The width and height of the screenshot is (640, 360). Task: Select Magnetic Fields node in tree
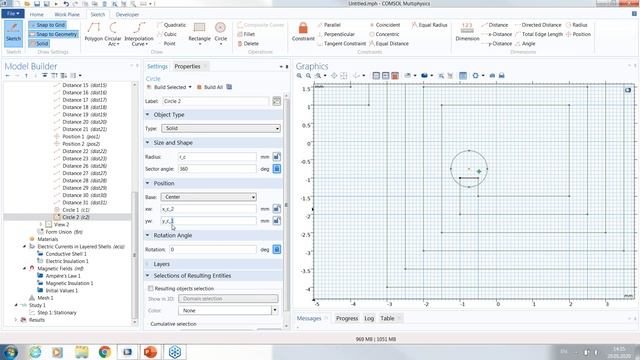point(56,269)
